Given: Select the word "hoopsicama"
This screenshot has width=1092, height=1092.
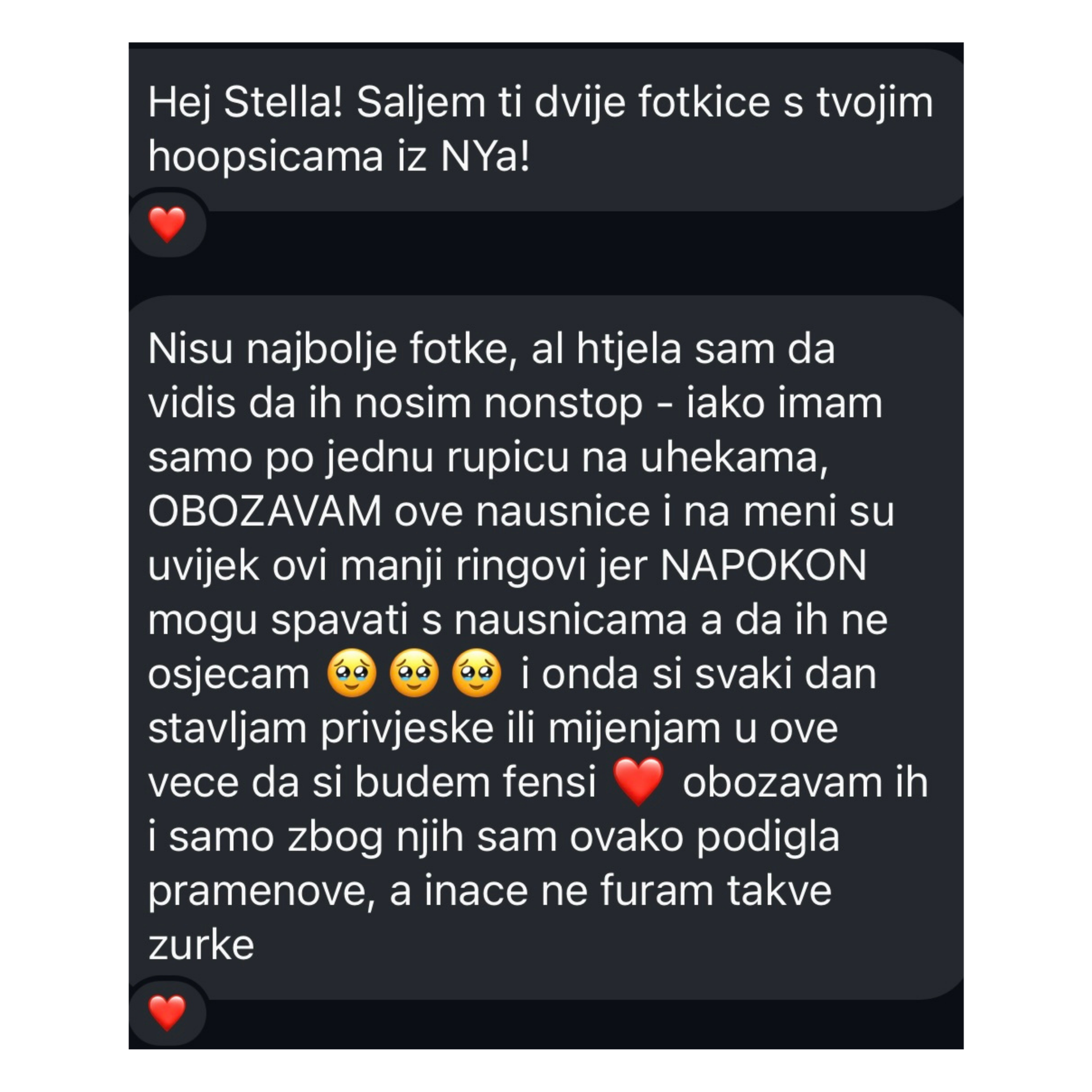Looking at the screenshot, I should pos(266,158).
